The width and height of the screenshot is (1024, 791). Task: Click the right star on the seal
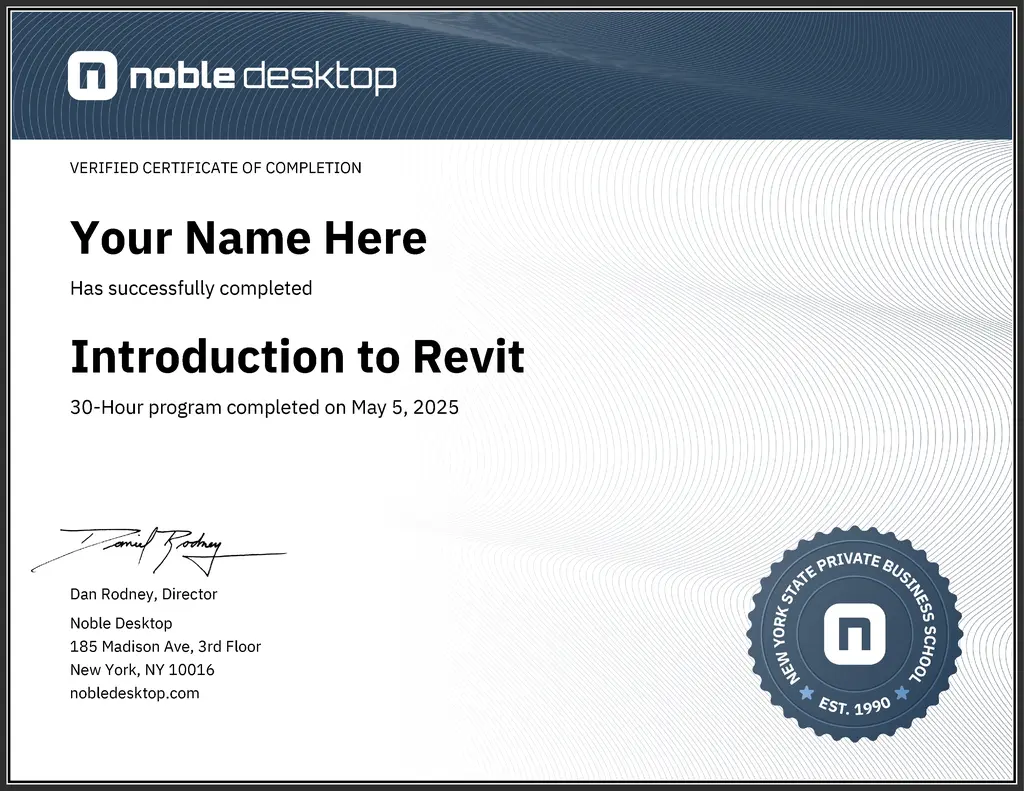click(x=902, y=692)
